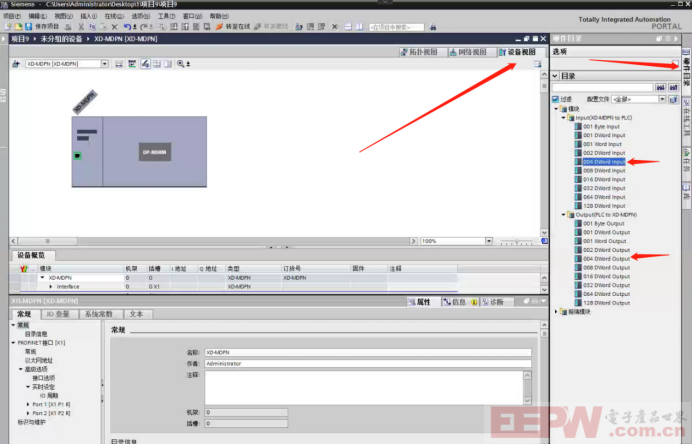The image size is (692, 444).
Task: Open the XD-MDPN device selector dropdown
Action: [105, 64]
